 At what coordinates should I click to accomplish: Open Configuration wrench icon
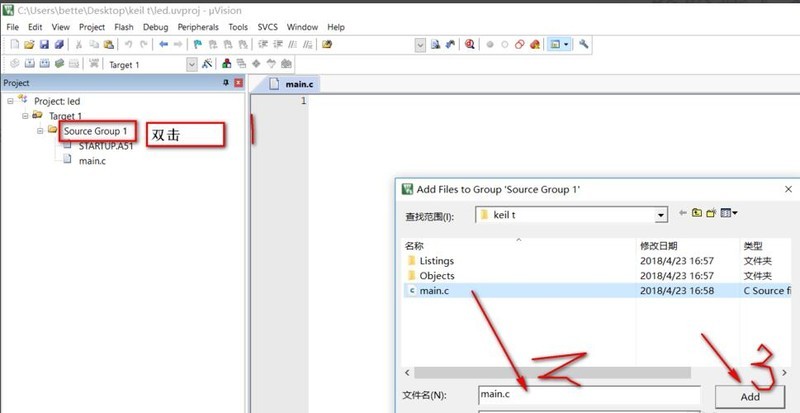(584, 44)
